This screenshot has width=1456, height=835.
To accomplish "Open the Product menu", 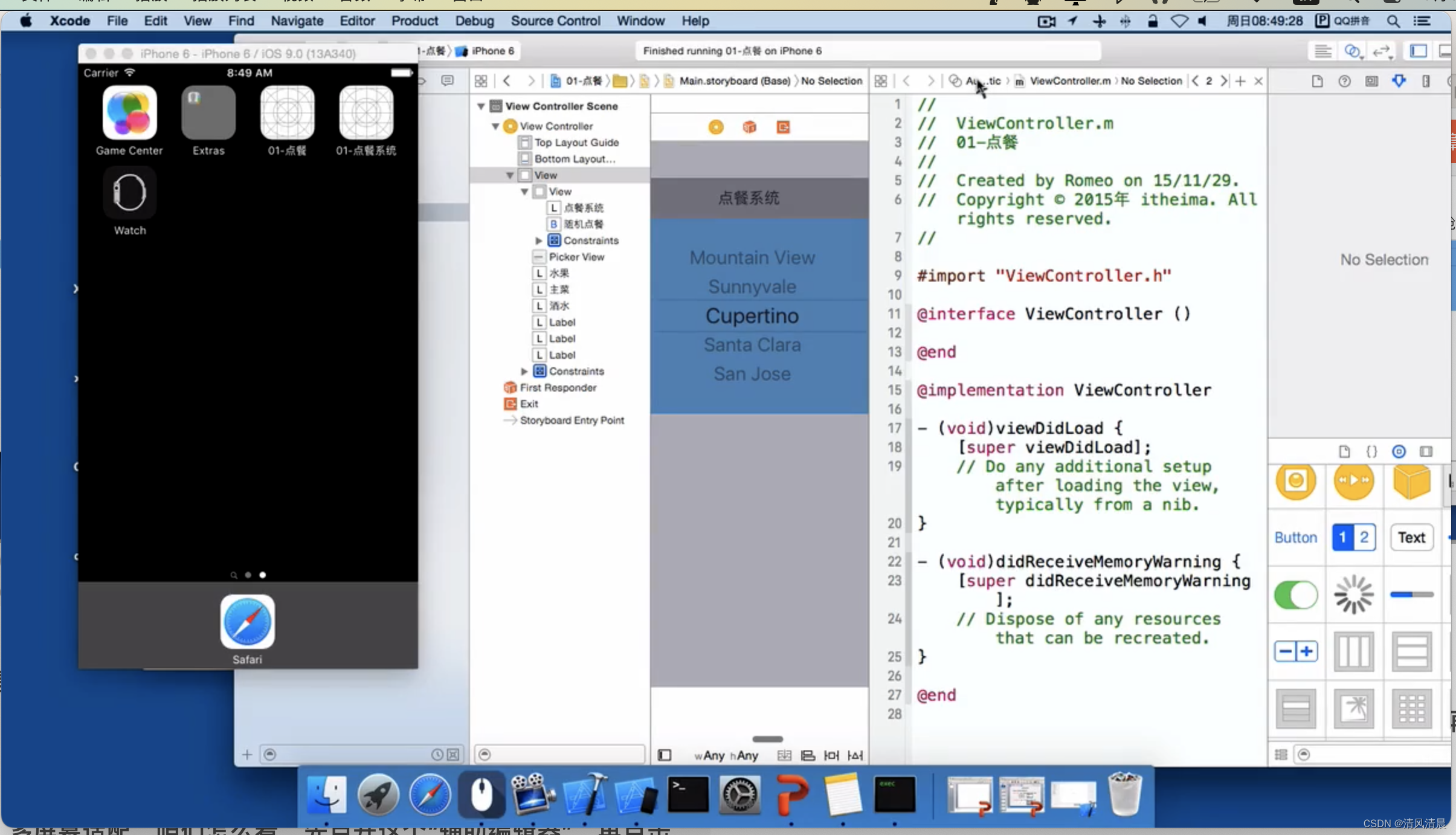I will pyautogui.click(x=414, y=21).
